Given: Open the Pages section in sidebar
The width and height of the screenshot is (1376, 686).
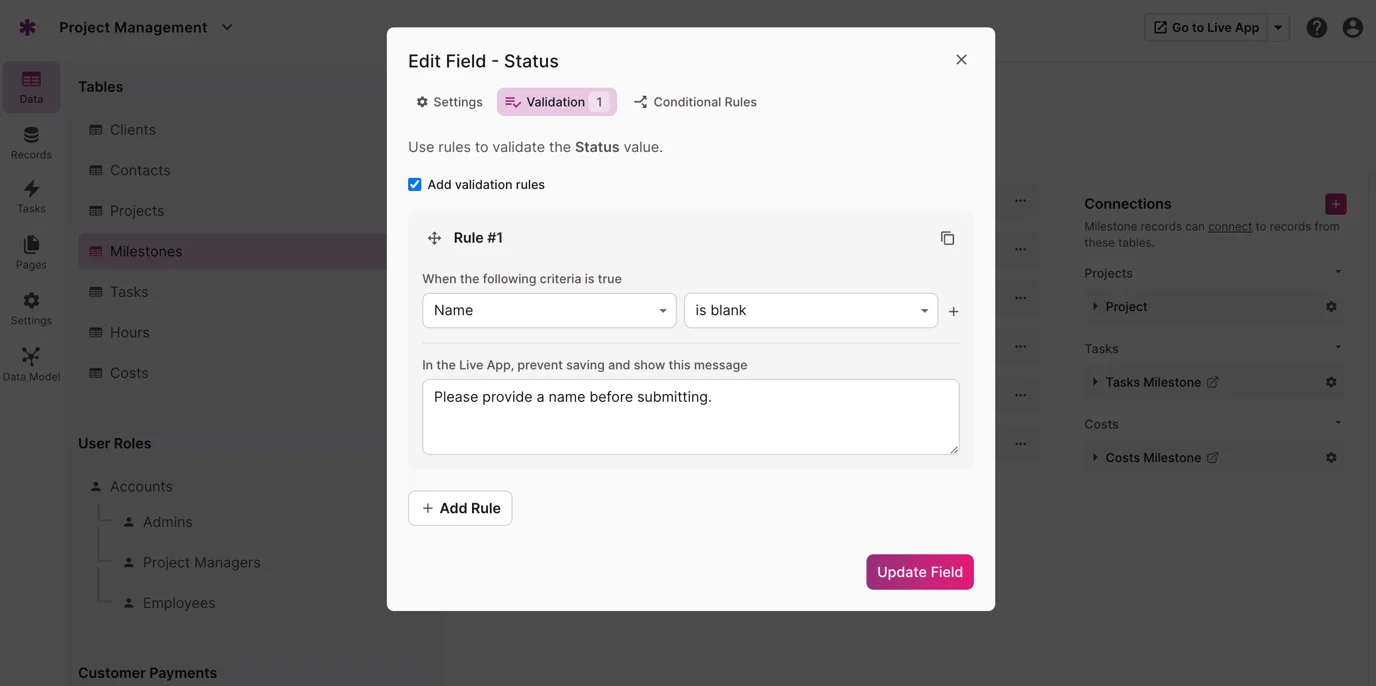Looking at the screenshot, I should click(31, 253).
